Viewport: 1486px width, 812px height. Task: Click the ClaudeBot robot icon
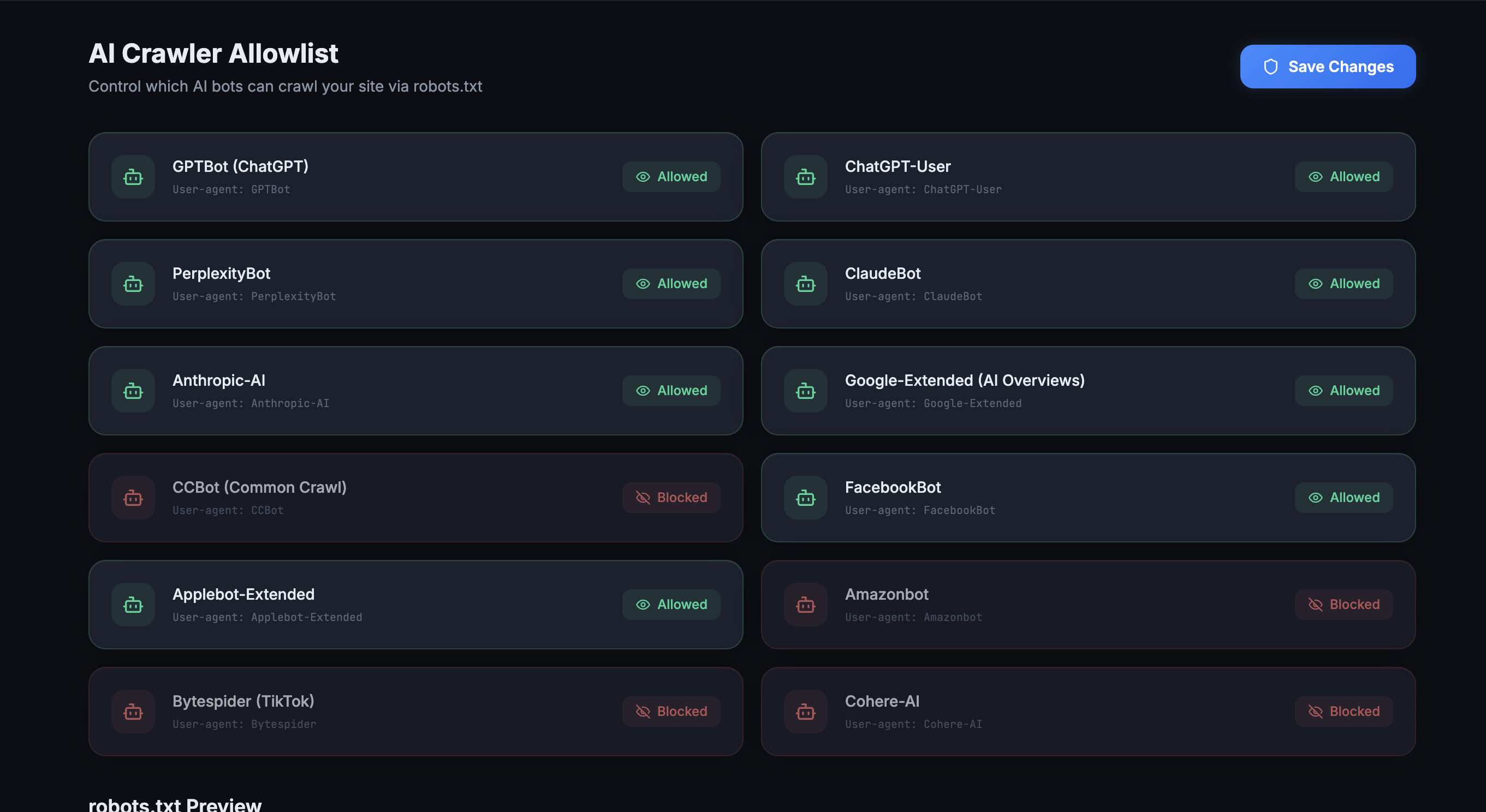[x=805, y=283]
